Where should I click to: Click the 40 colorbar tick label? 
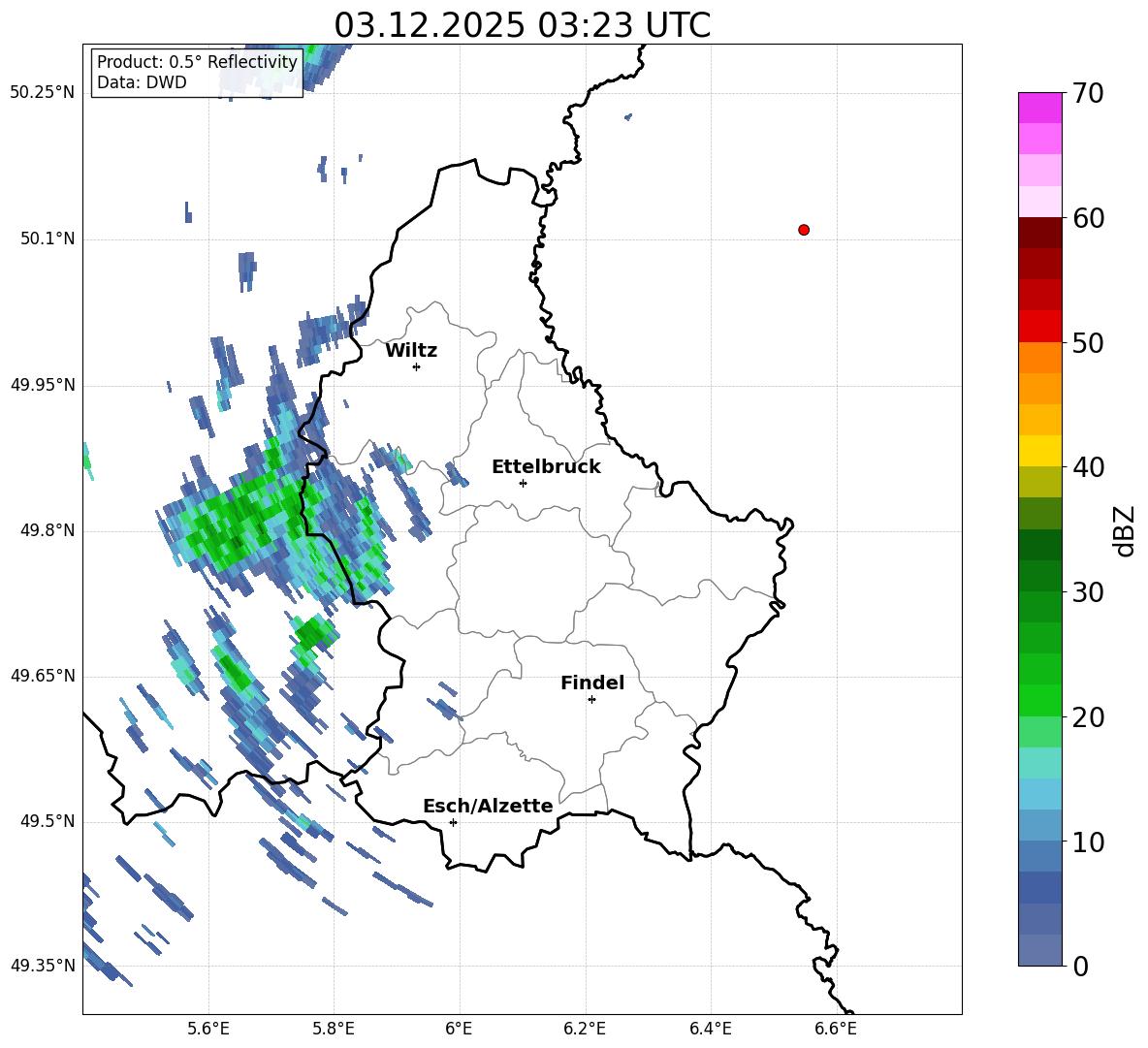click(1088, 467)
